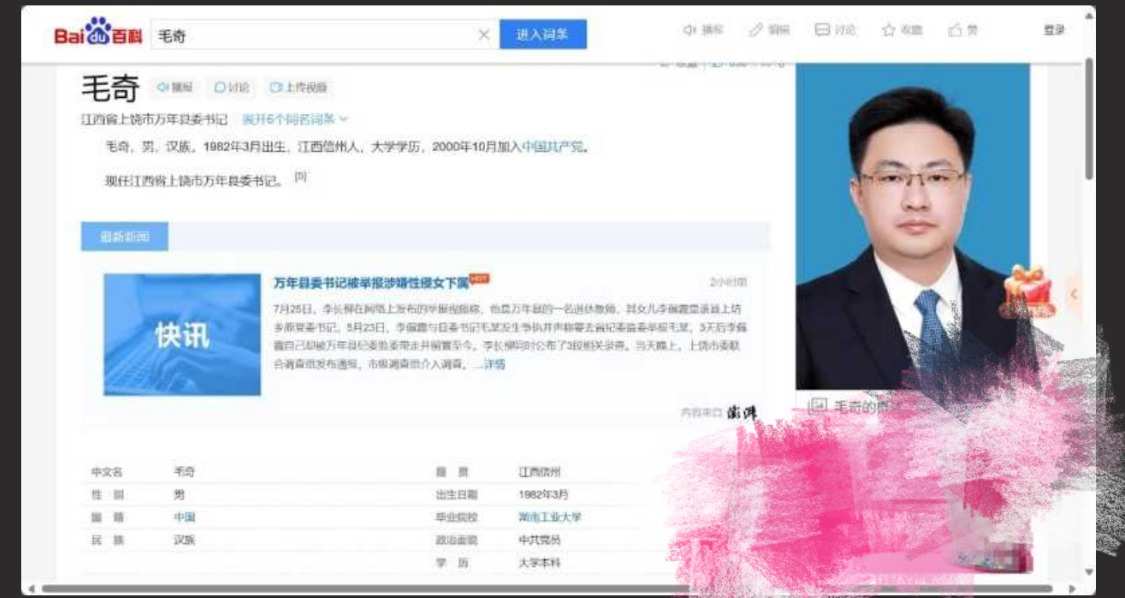Click the arrow on the right edge panel
This screenshot has width=1125, height=598.
(x=1074, y=294)
